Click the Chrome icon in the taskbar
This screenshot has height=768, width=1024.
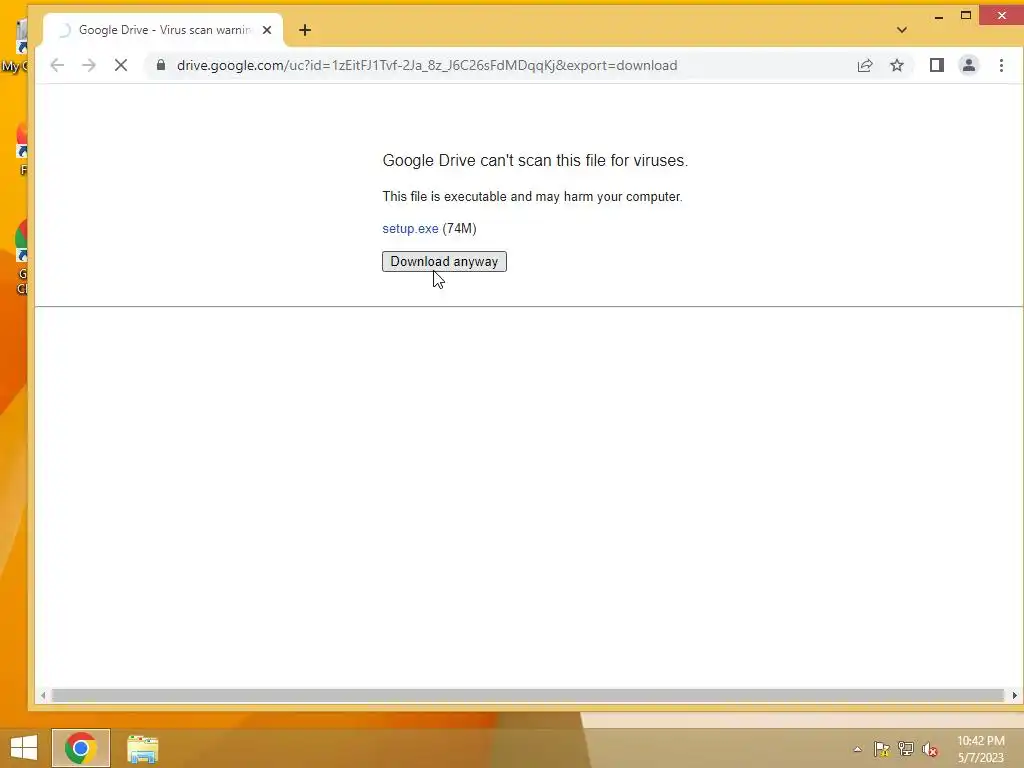tap(81, 748)
